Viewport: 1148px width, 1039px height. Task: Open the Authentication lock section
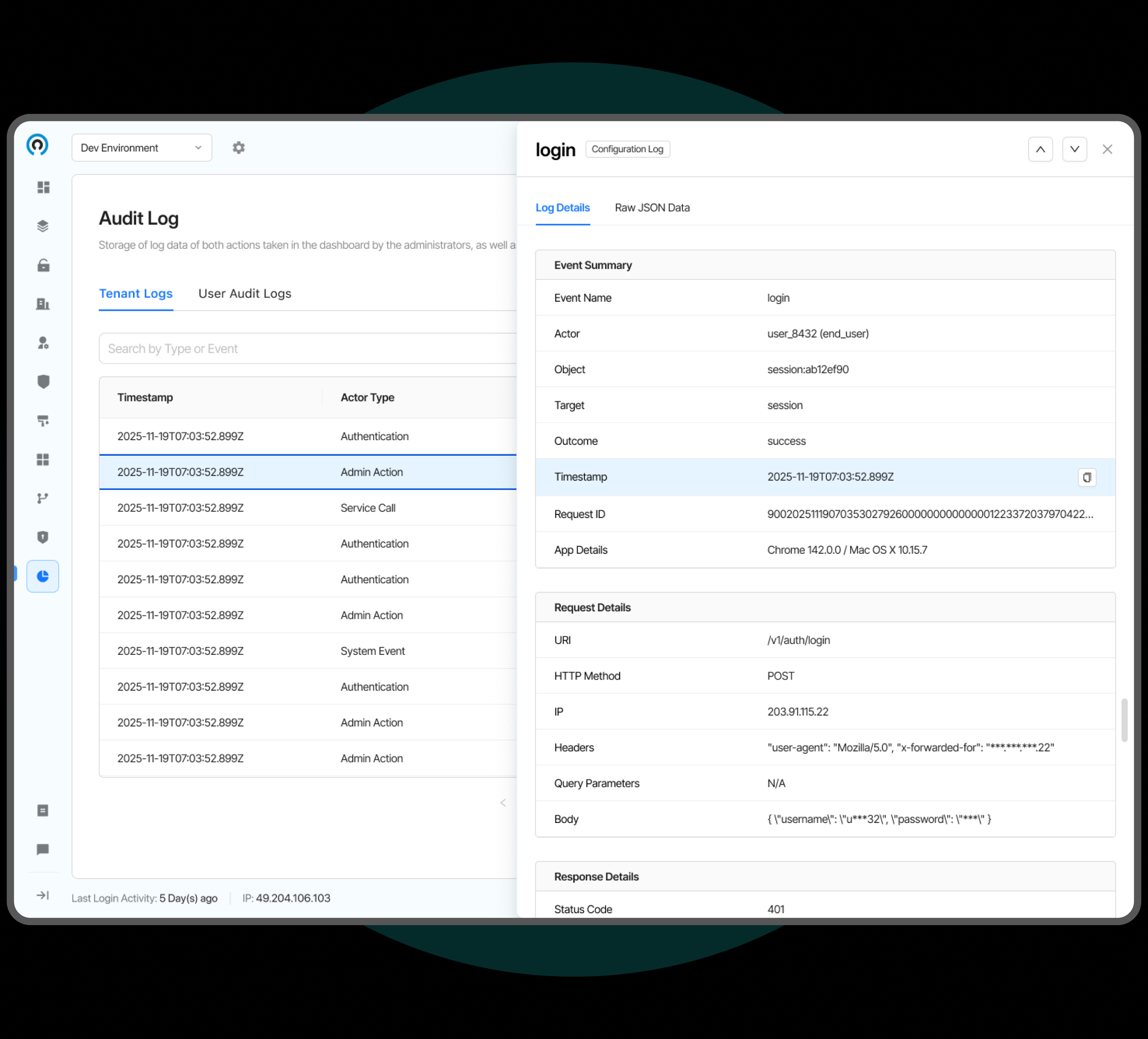43,265
